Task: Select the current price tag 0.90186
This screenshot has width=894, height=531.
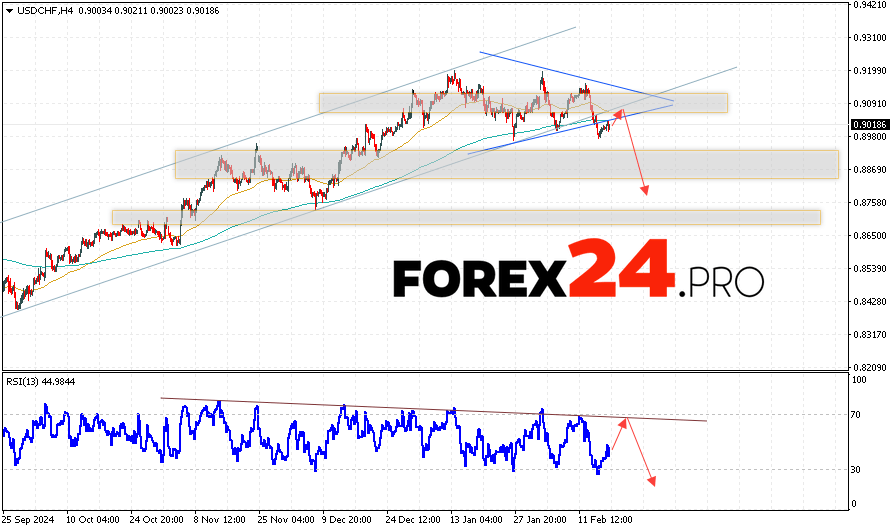Action: tap(870, 124)
